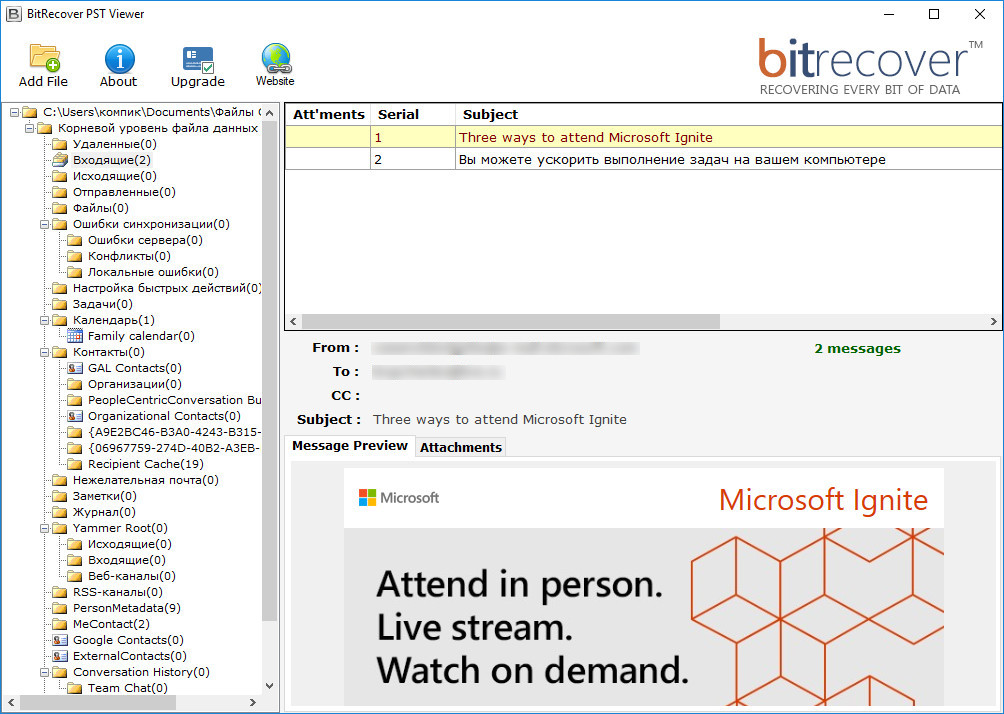Click the RSS-каналы(0) folder icon

[x=60, y=592]
